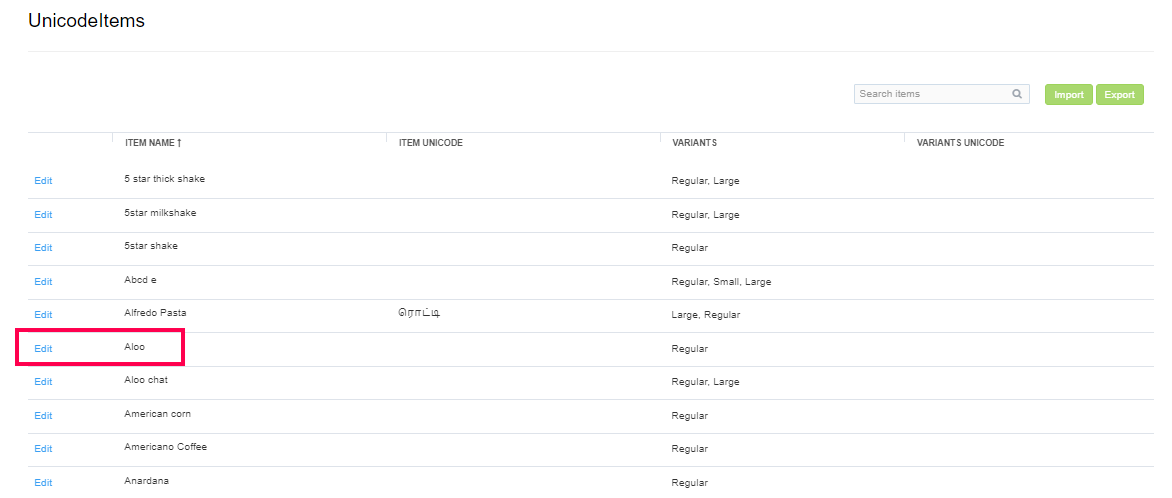Edit the 5 star thick shake item
Image resolution: width=1172 pixels, height=498 pixels.
point(43,181)
